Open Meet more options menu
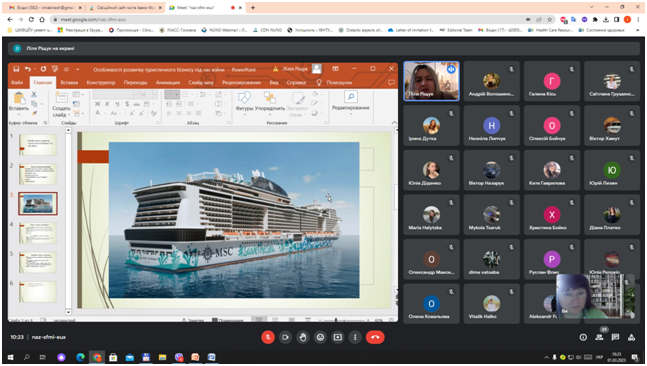647x366 pixels. (x=355, y=337)
